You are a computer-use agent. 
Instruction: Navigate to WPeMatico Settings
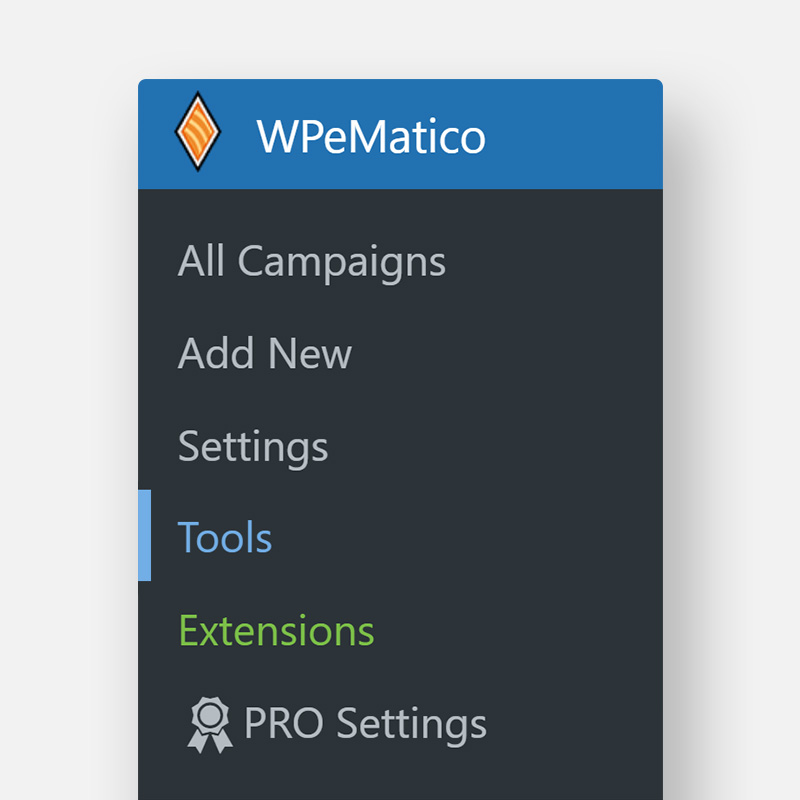pyautogui.click(x=253, y=446)
